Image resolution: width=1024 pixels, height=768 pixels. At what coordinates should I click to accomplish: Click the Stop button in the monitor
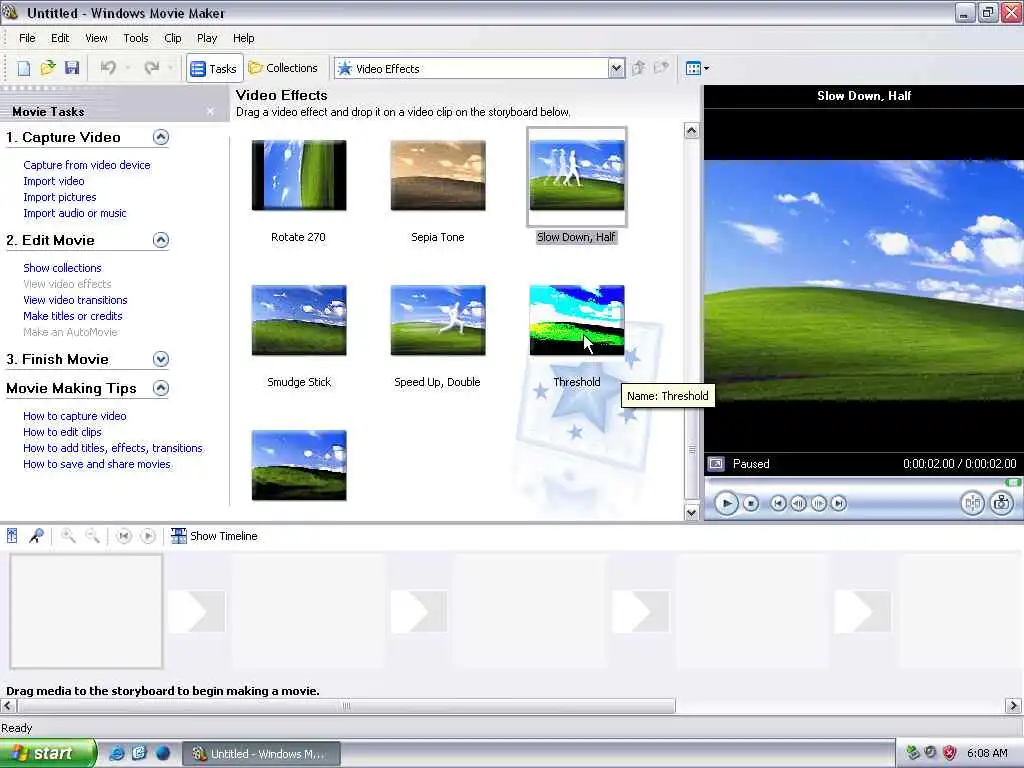[751, 504]
